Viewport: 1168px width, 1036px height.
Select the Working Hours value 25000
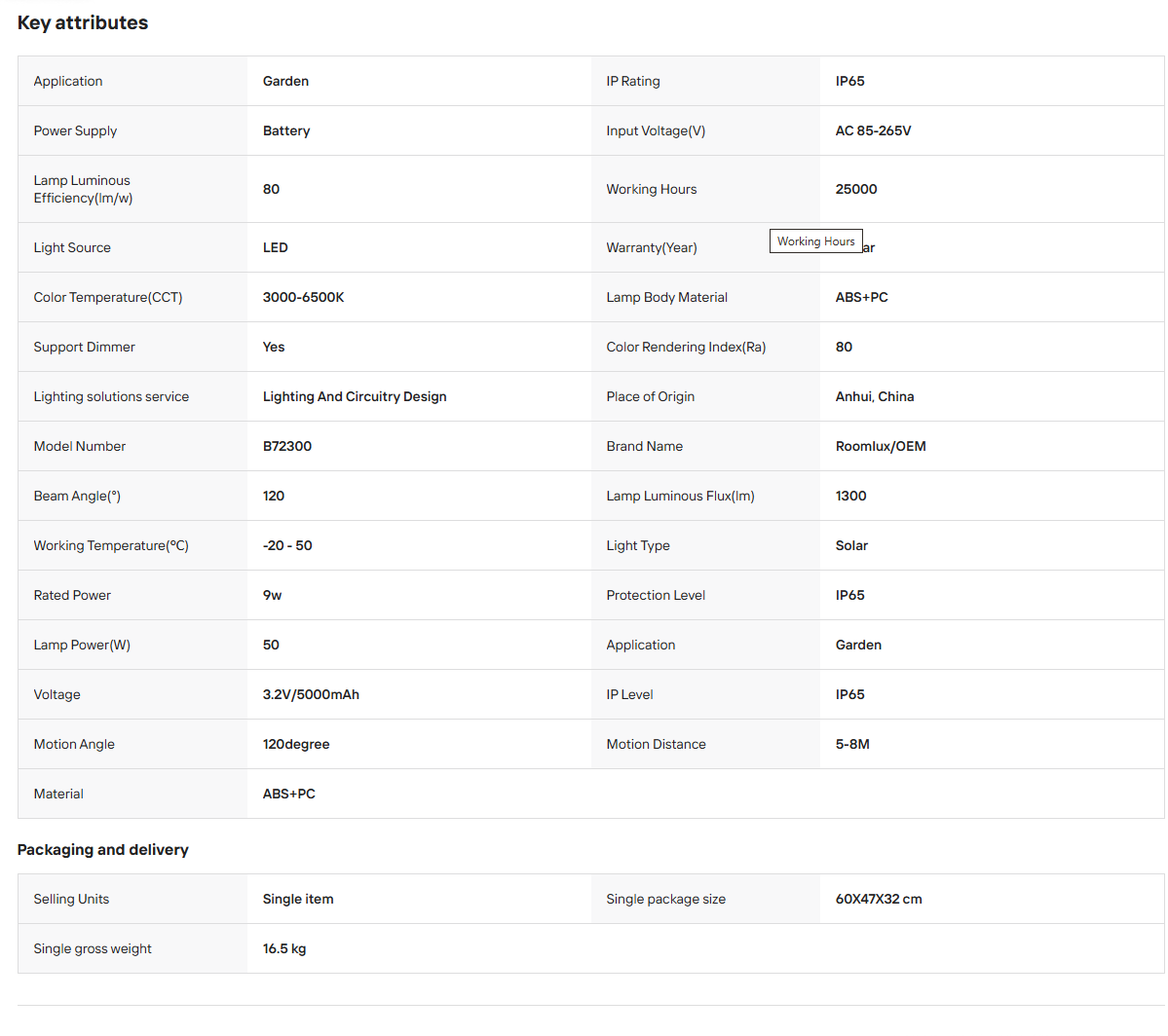pos(856,189)
